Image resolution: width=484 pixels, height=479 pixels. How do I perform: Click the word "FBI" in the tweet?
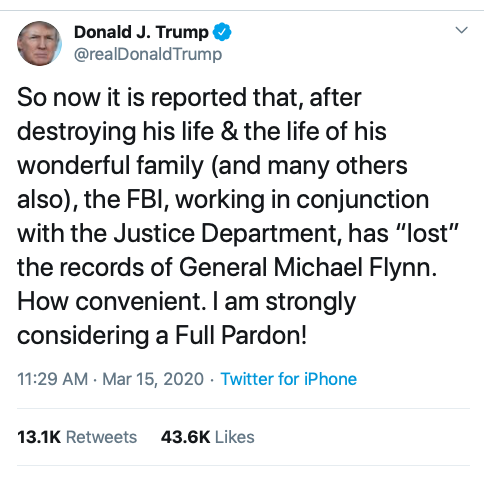(x=146, y=199)
